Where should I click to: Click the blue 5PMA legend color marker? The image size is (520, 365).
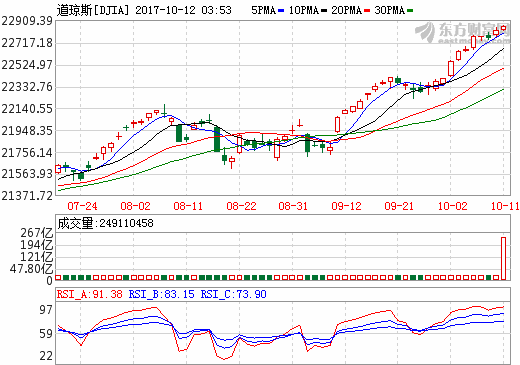[281, 11]
